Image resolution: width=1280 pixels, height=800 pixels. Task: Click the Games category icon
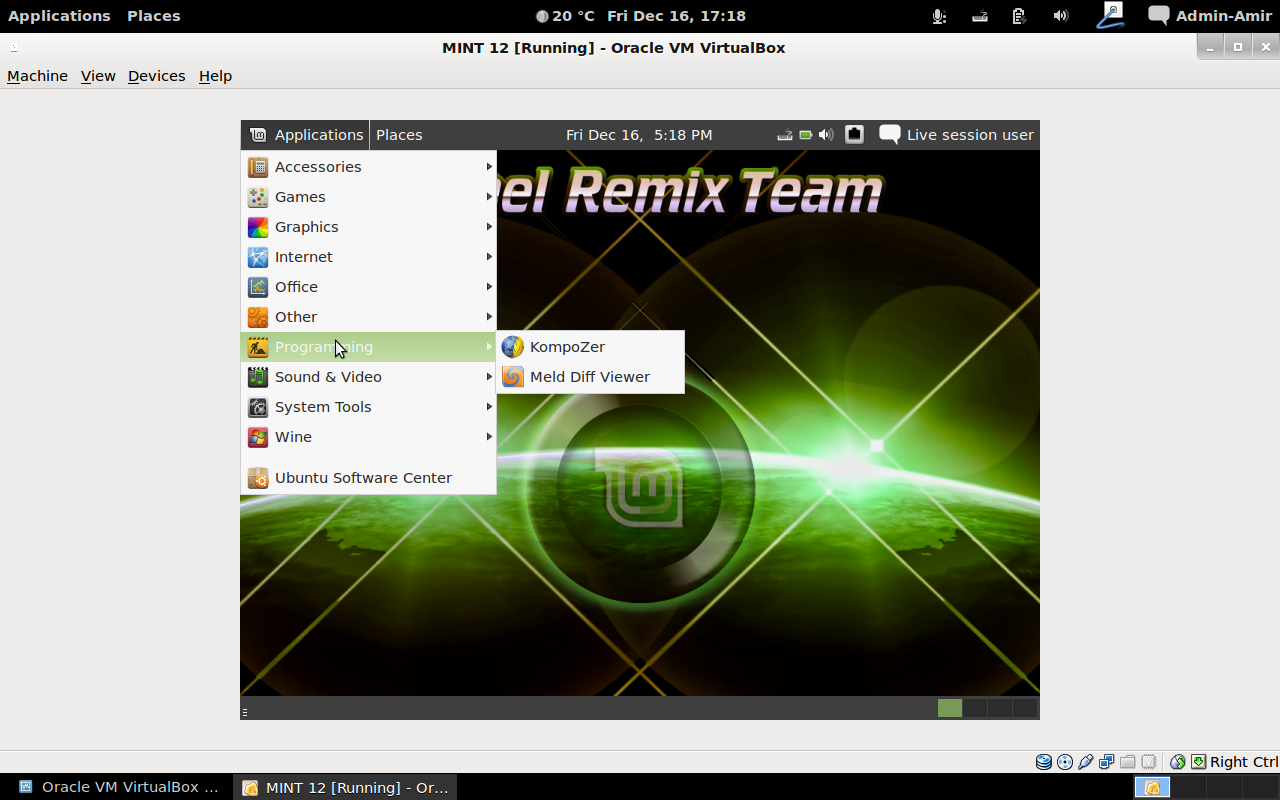click(258, 197)
